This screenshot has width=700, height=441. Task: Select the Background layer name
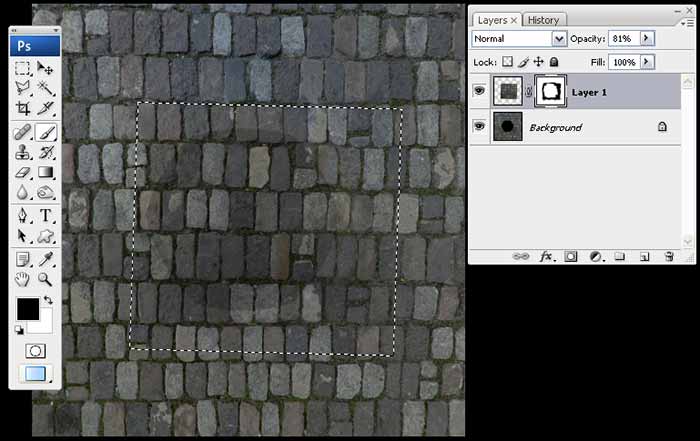(555, 128)
